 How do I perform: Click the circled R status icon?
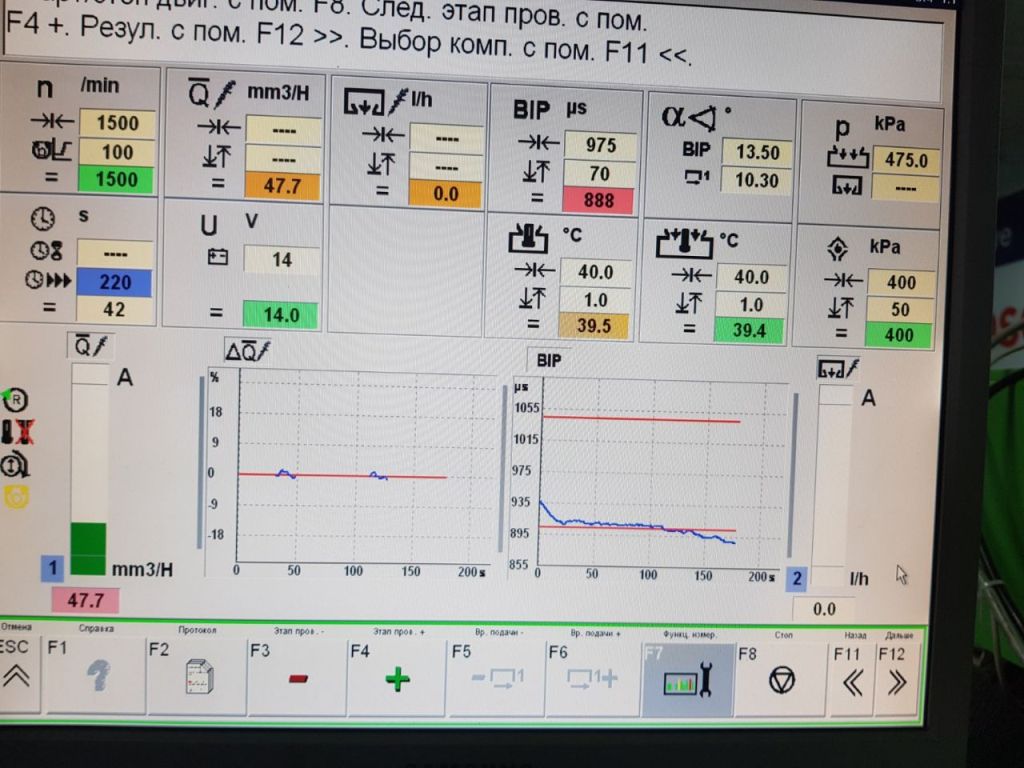14,400
